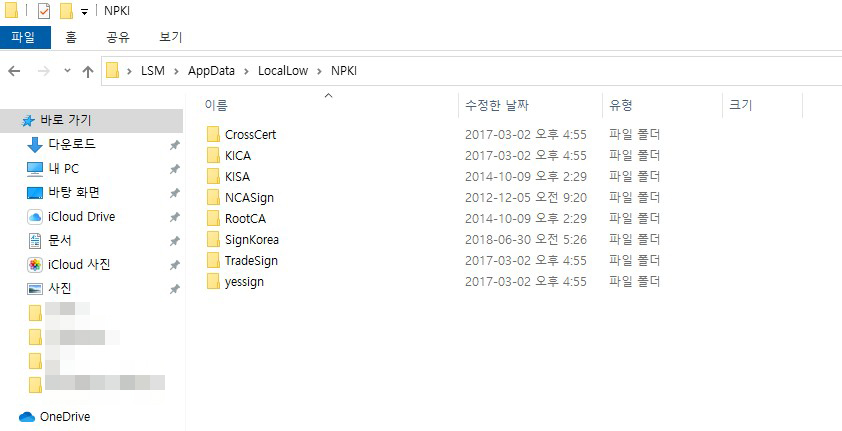
Task: Click the properties checkmark icon in title bar
Action: (x=44, y=11)
